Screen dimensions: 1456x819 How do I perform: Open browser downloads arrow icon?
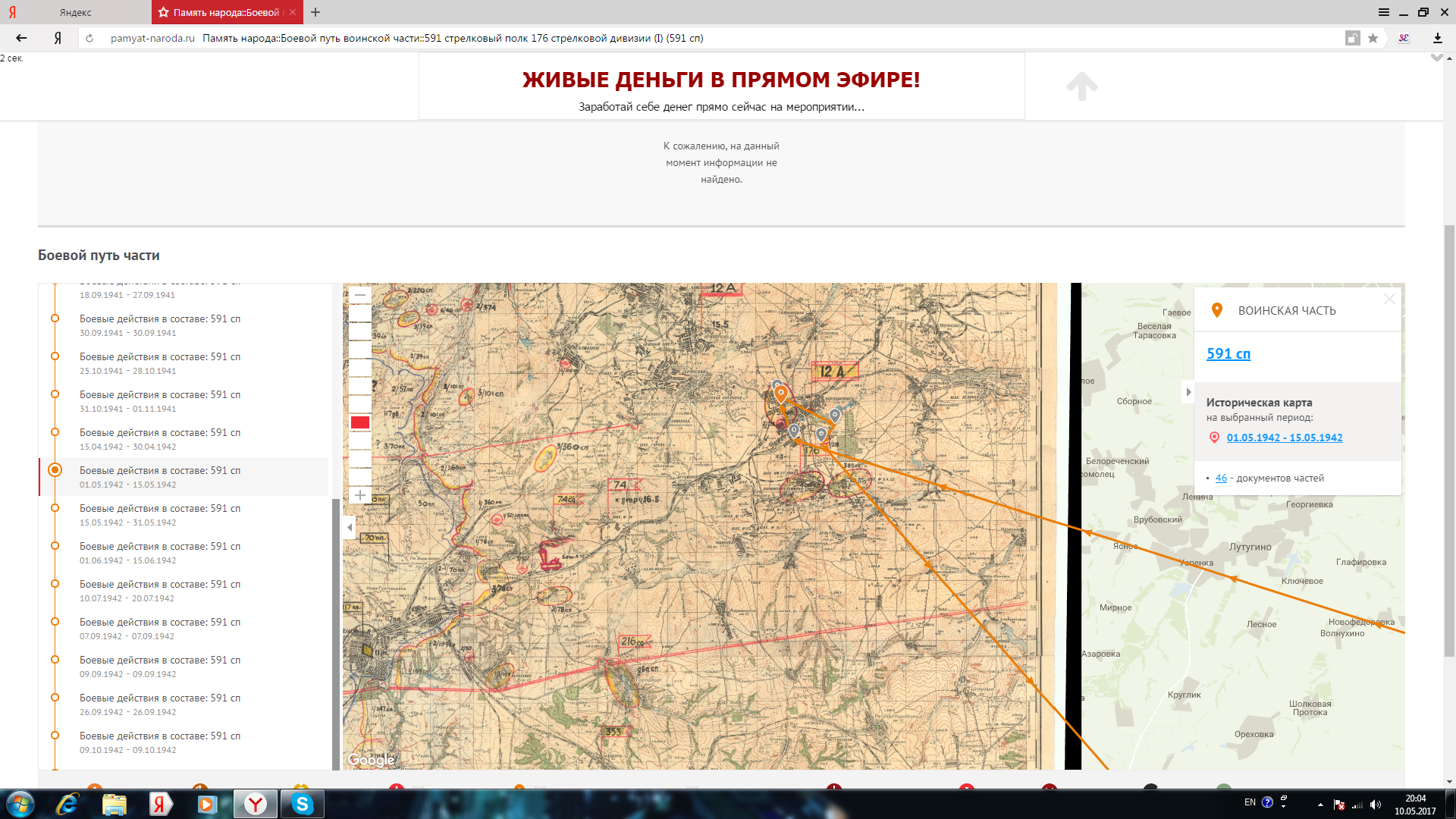pos(1437,38)
